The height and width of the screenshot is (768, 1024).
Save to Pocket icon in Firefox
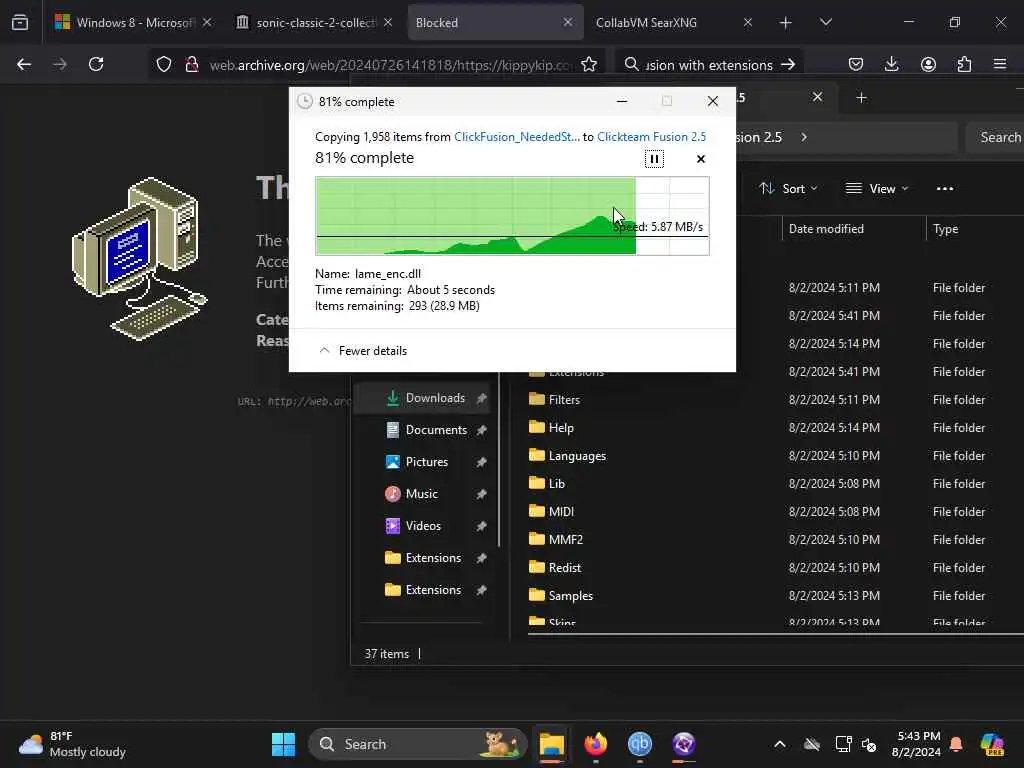[x=856, y=64]
